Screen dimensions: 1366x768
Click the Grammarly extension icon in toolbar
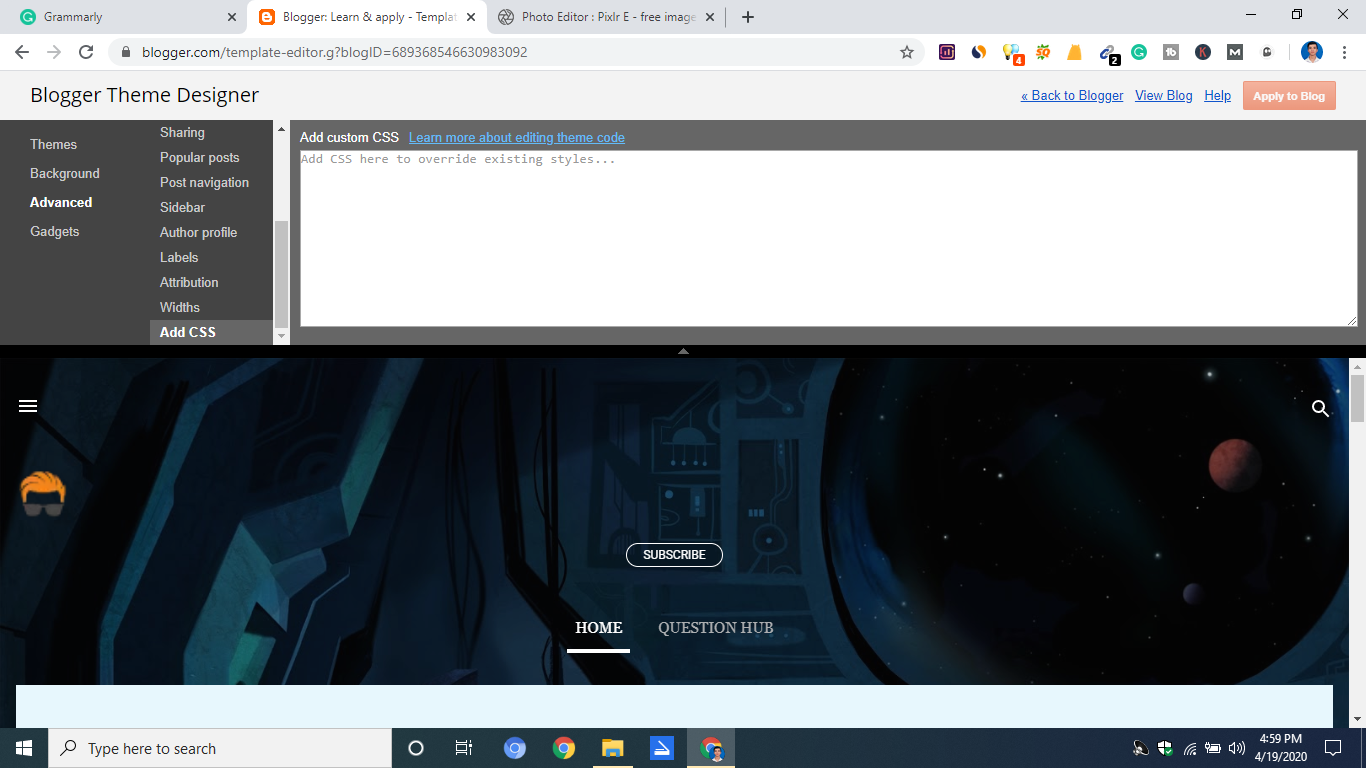click(x=1139, y=52)
